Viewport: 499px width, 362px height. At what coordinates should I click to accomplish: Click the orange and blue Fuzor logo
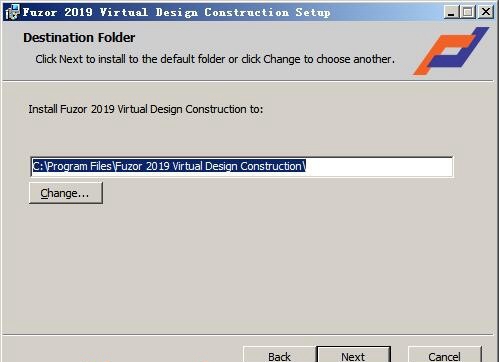pyautogui.click(x=451, y=51)
